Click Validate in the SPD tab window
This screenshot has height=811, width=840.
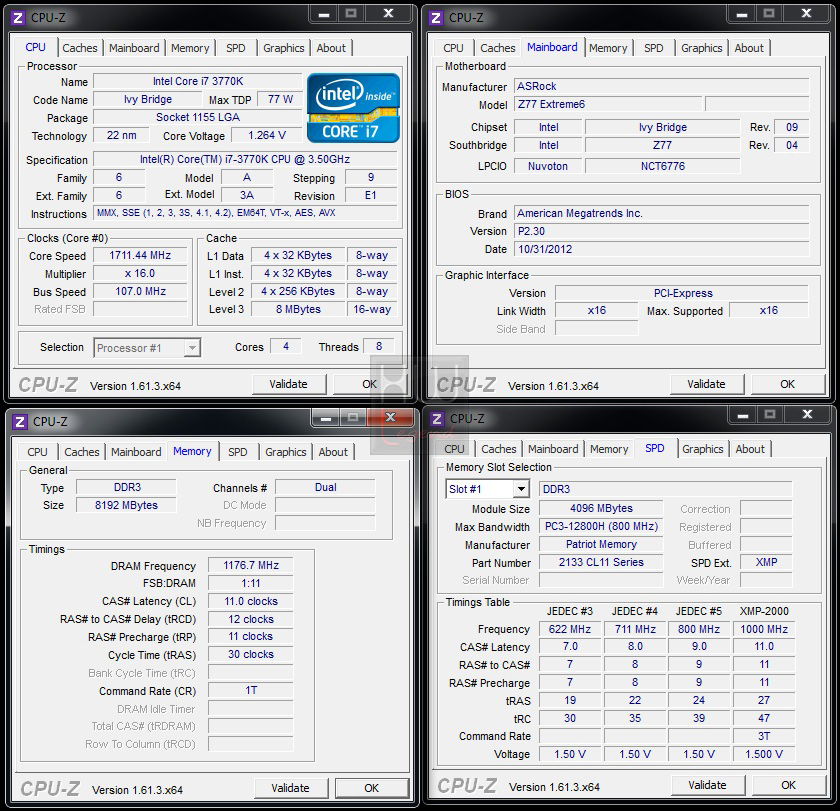(708, 785)
